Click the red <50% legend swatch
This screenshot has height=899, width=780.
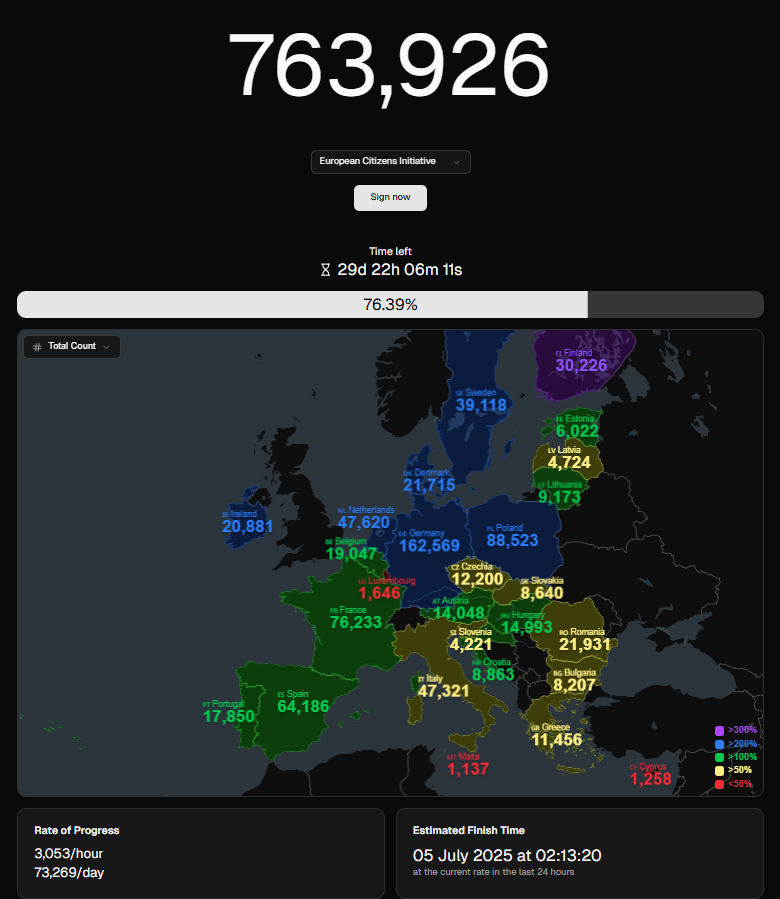pos(719,784)
